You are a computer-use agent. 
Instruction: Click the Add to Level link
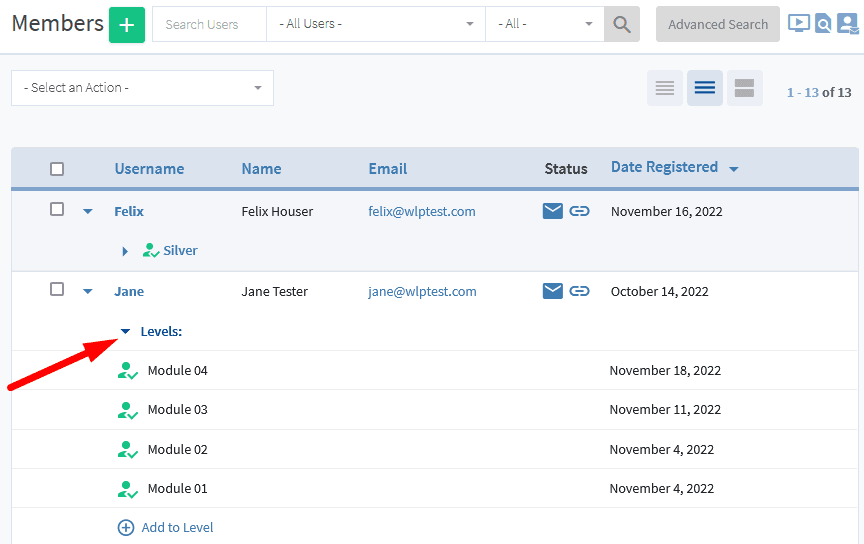tap(177, 527)
